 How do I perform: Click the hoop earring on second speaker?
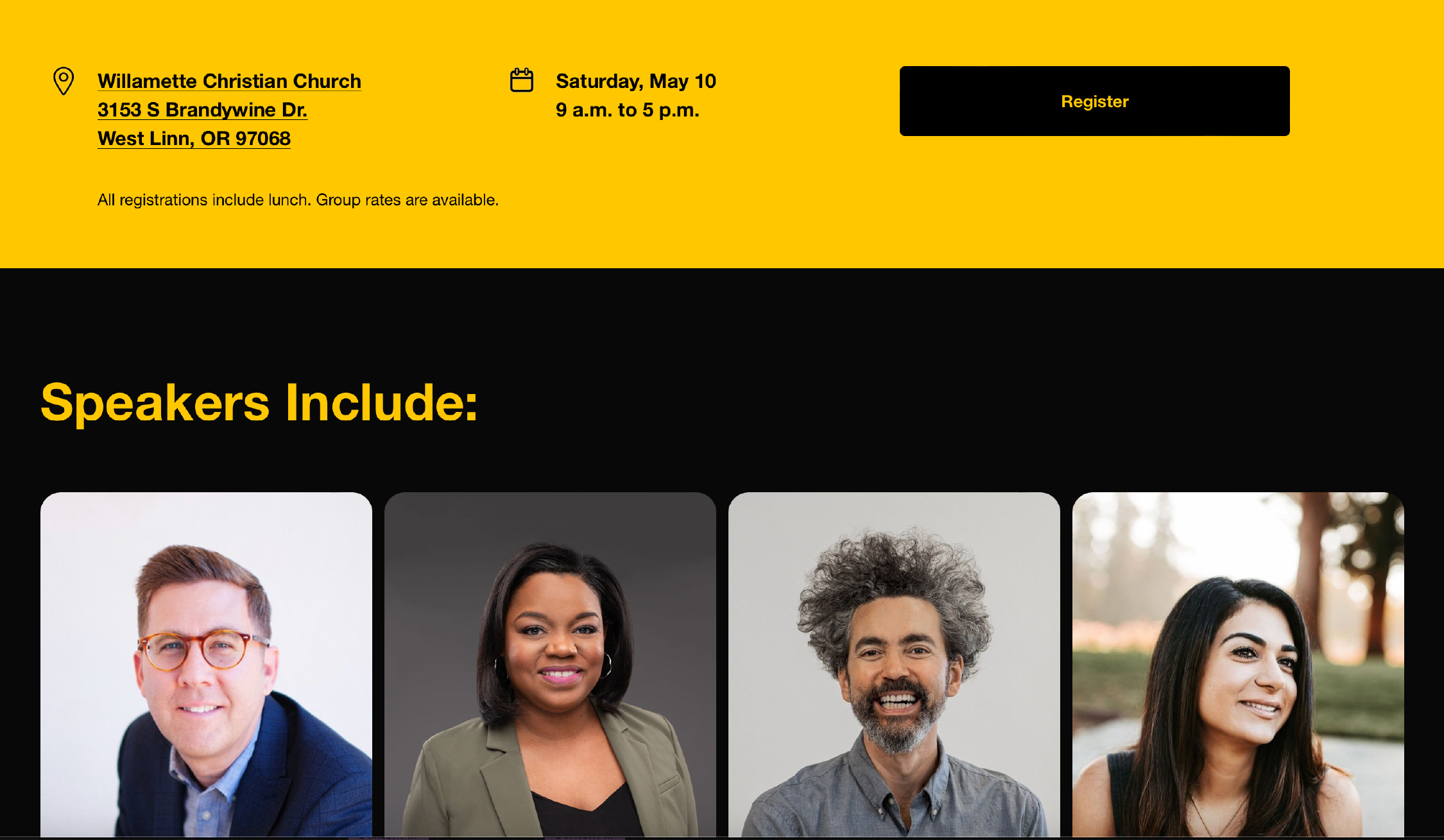605,665
